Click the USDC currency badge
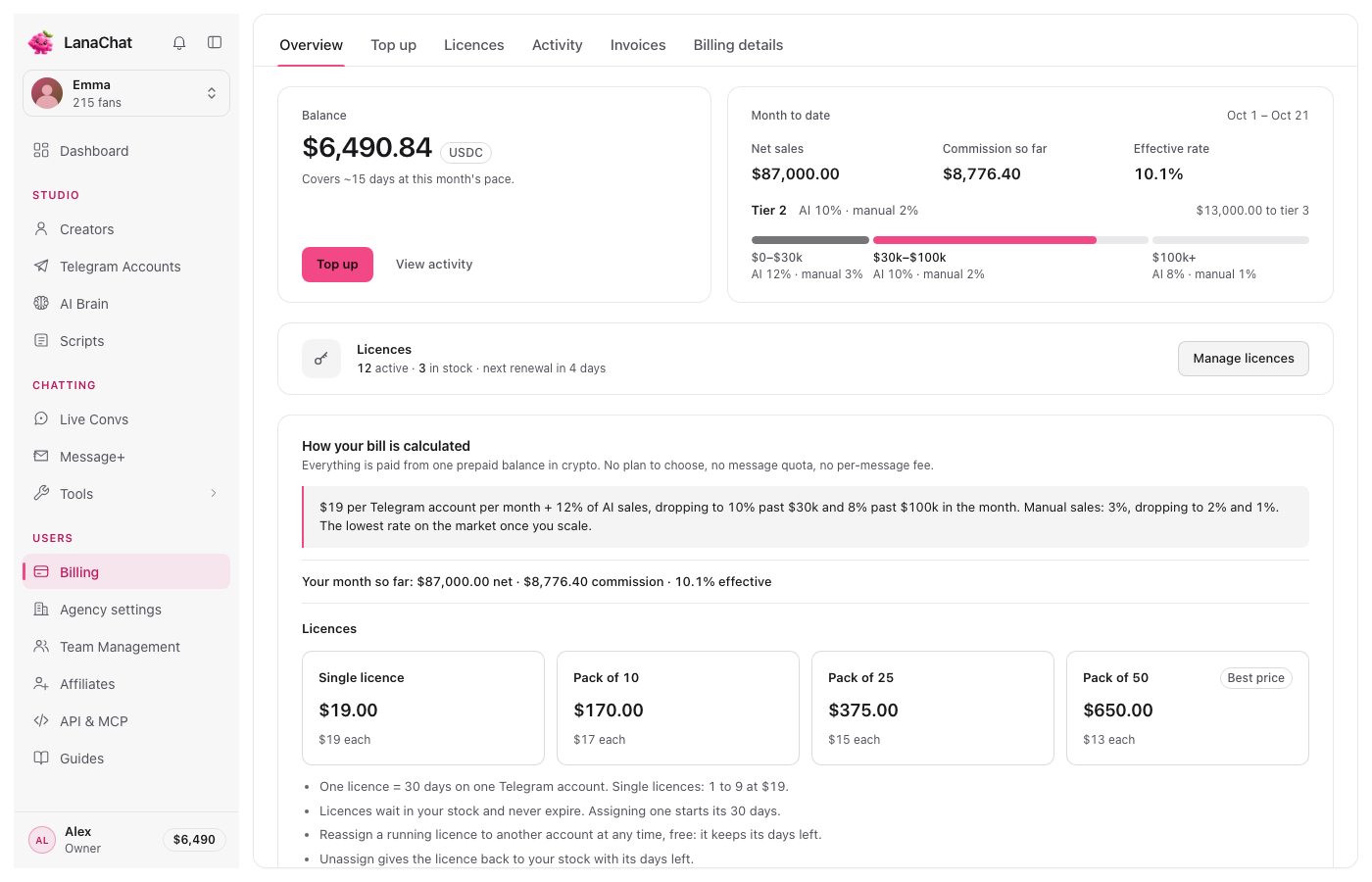 (465, 153)
